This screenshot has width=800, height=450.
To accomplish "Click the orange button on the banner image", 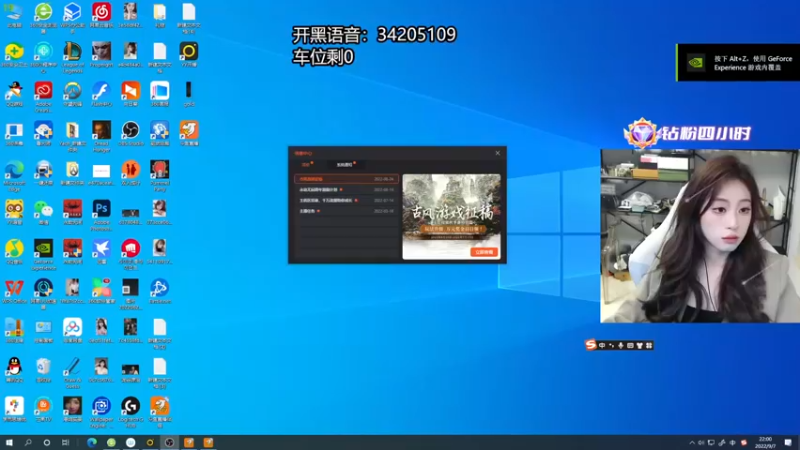I will 484,252.
